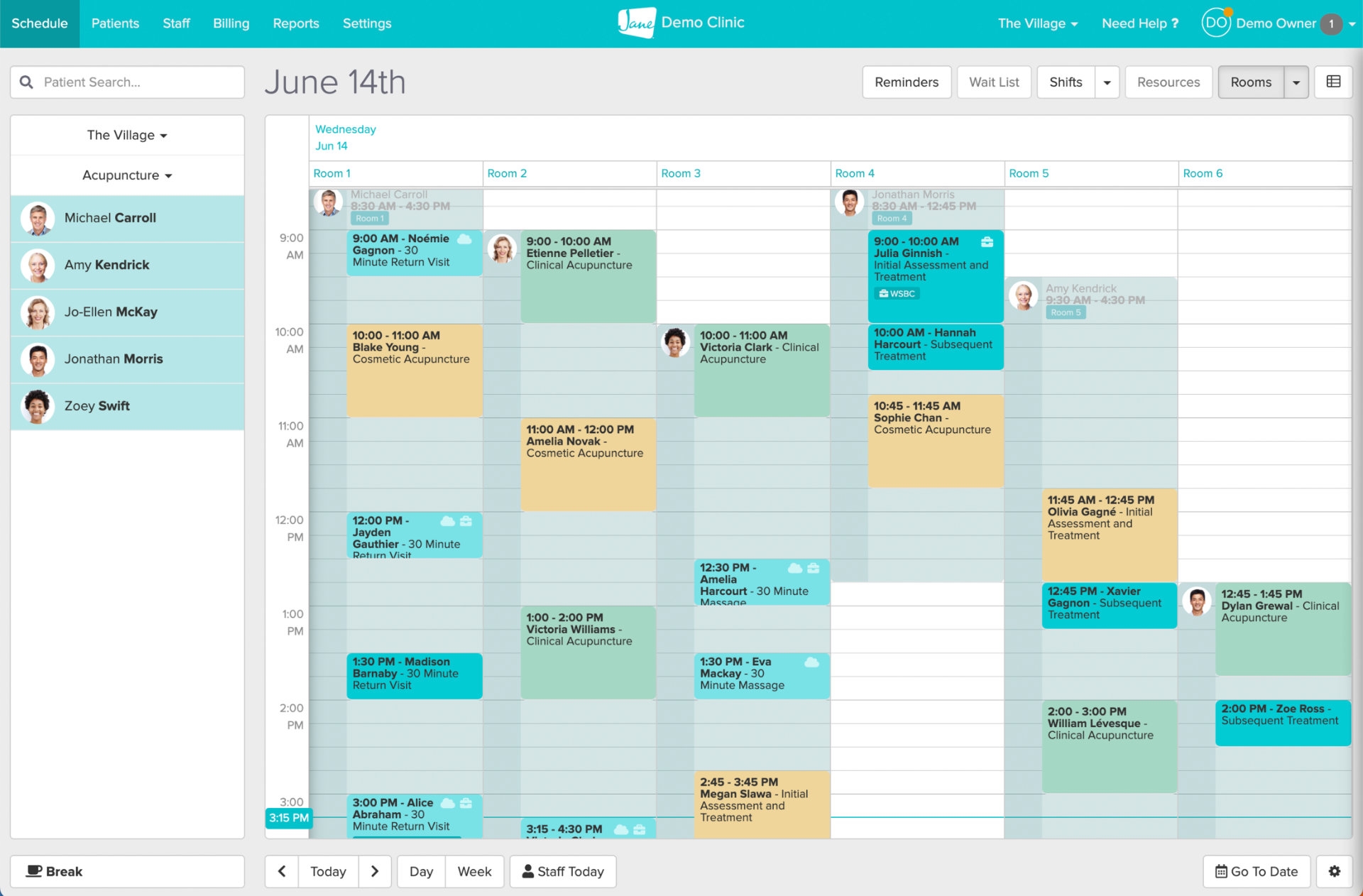Go to previous day with left arrow
This screenshot has height=896, width=1363.
pos(282,871)
